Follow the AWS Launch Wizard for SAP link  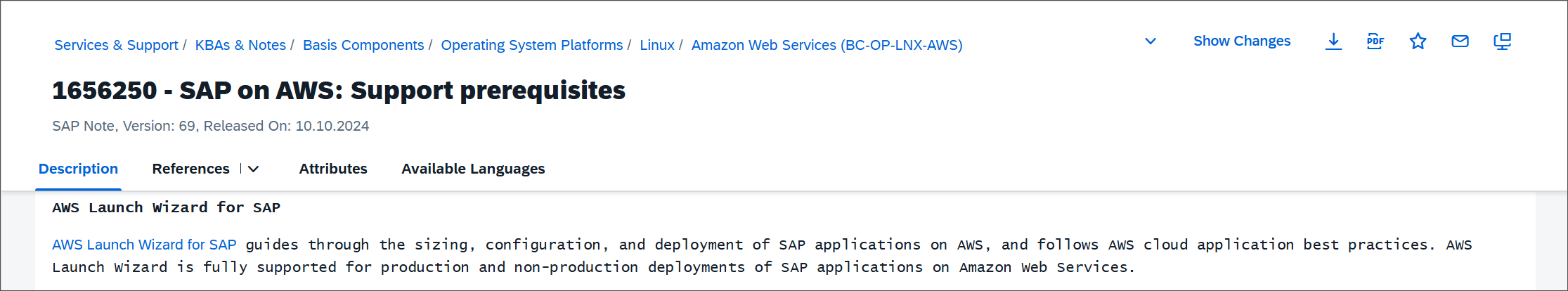pos(144,245)
